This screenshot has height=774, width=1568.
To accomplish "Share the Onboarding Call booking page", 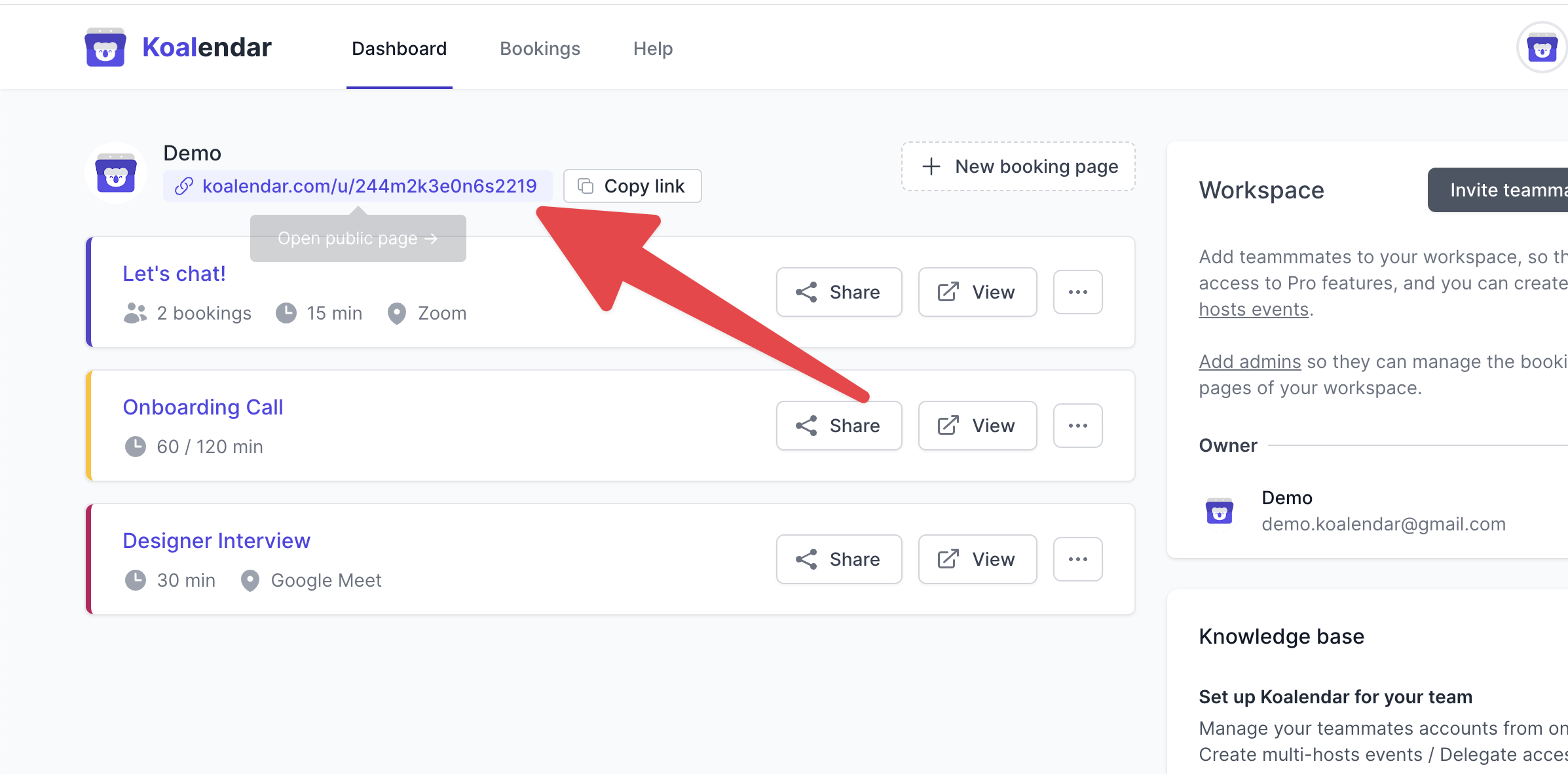I will pos(839,426).
